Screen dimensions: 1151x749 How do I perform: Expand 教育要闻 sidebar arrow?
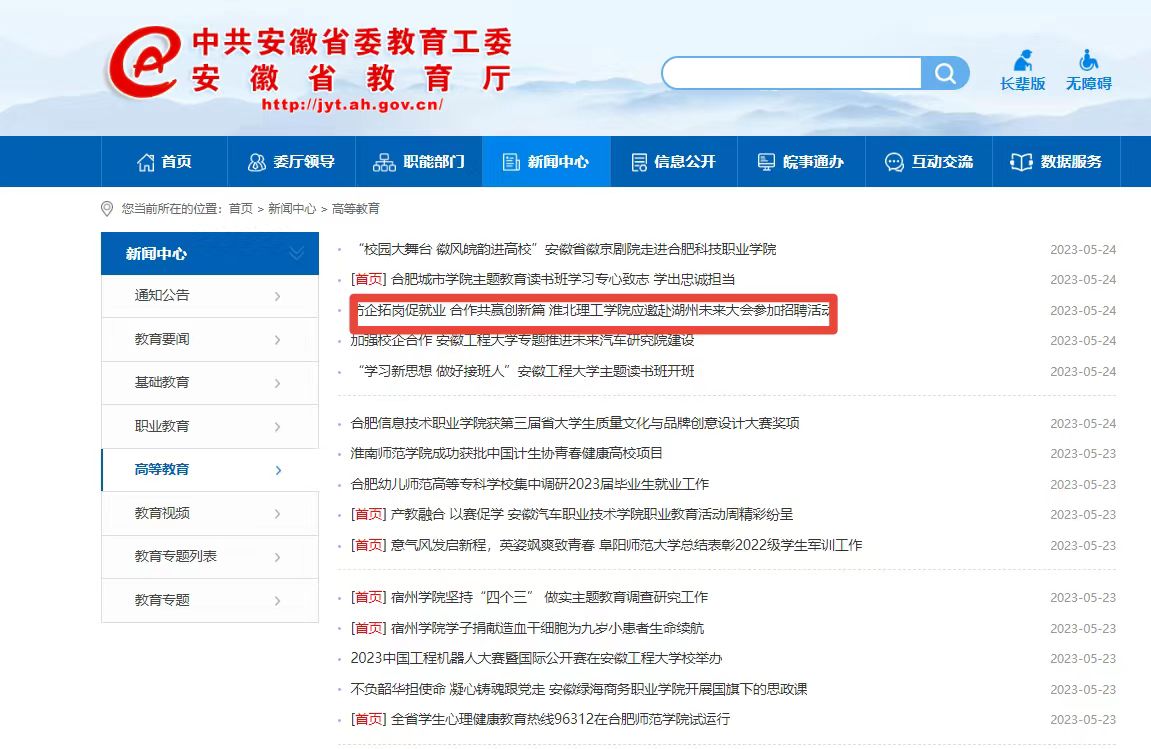[277, 340]
